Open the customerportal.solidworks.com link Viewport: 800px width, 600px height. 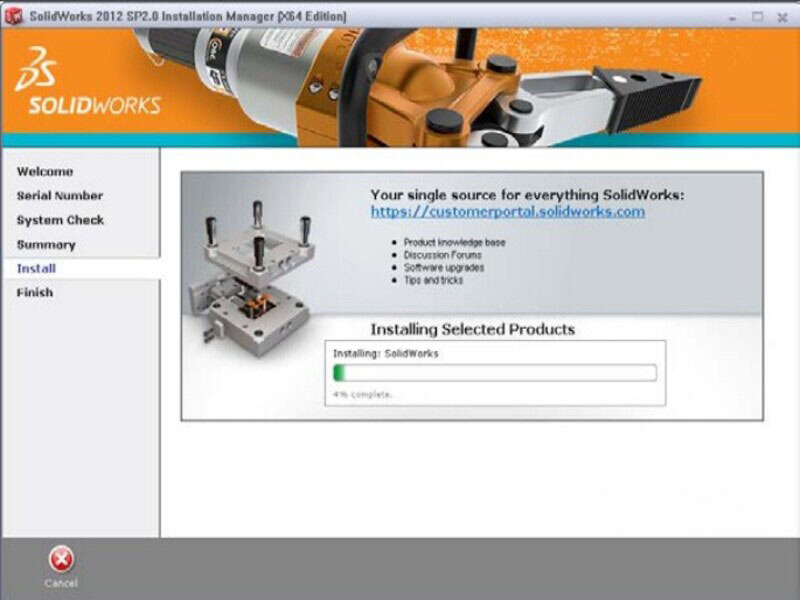(508, 212)
